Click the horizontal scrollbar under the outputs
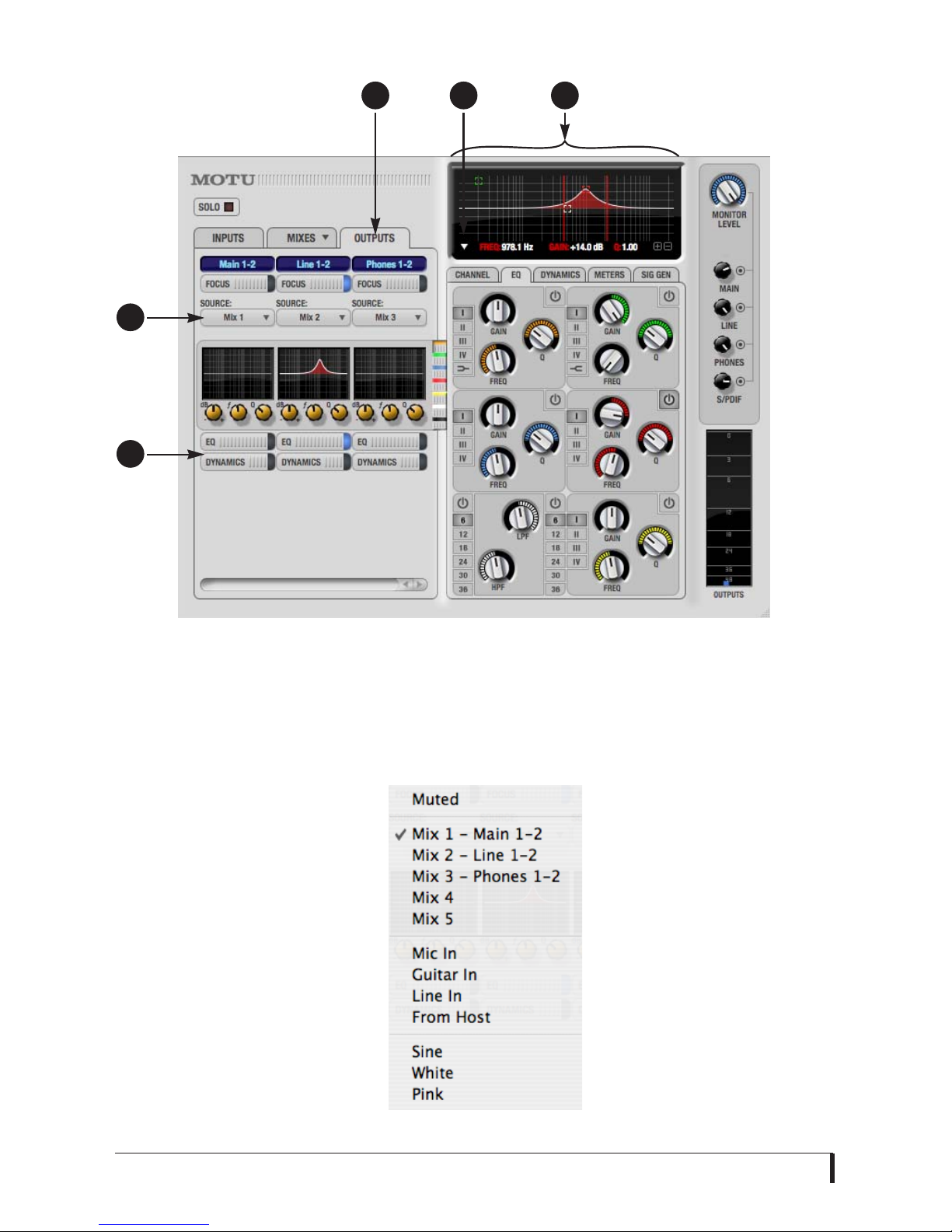 pyautogui.click(x=314, y=585)
